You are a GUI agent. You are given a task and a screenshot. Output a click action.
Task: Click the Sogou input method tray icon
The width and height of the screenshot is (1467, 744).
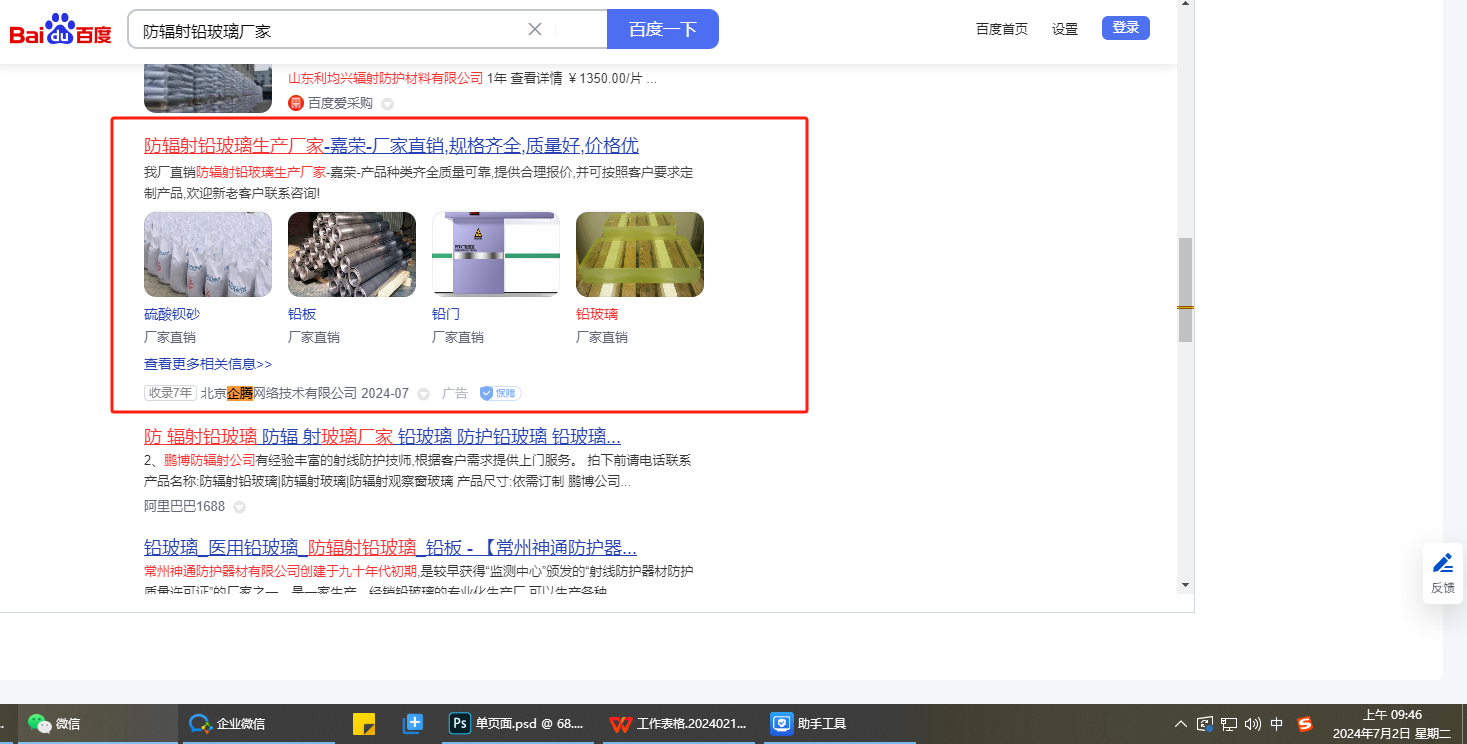coord(1305,724)
